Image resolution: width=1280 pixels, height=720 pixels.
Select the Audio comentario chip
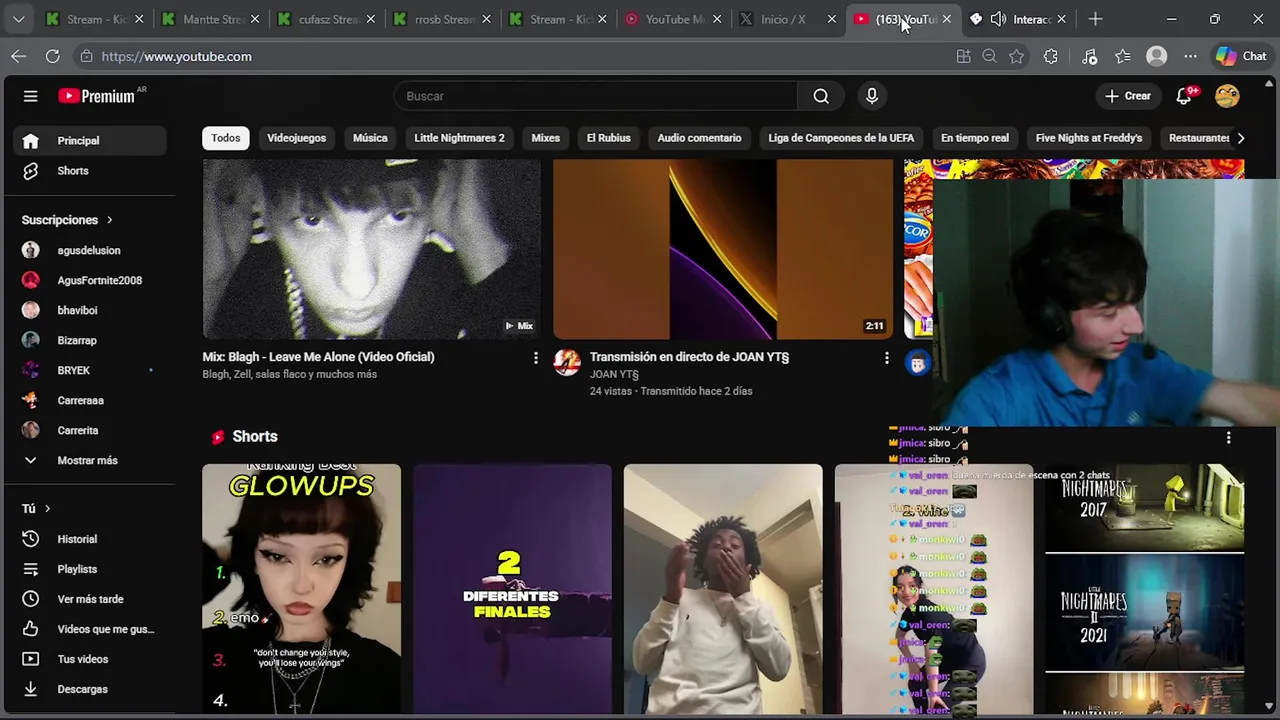(699, 138)
